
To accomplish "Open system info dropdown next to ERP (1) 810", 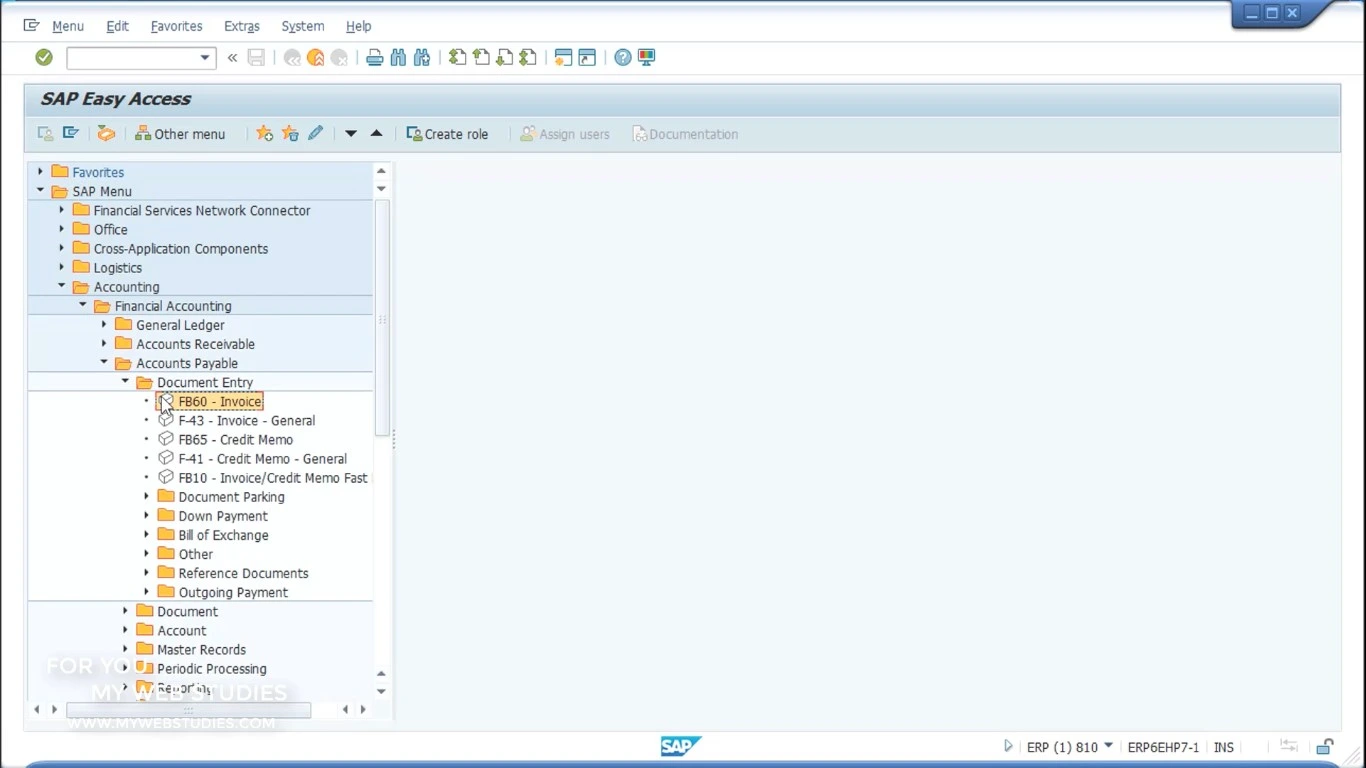I will (x=1108, y=746).
